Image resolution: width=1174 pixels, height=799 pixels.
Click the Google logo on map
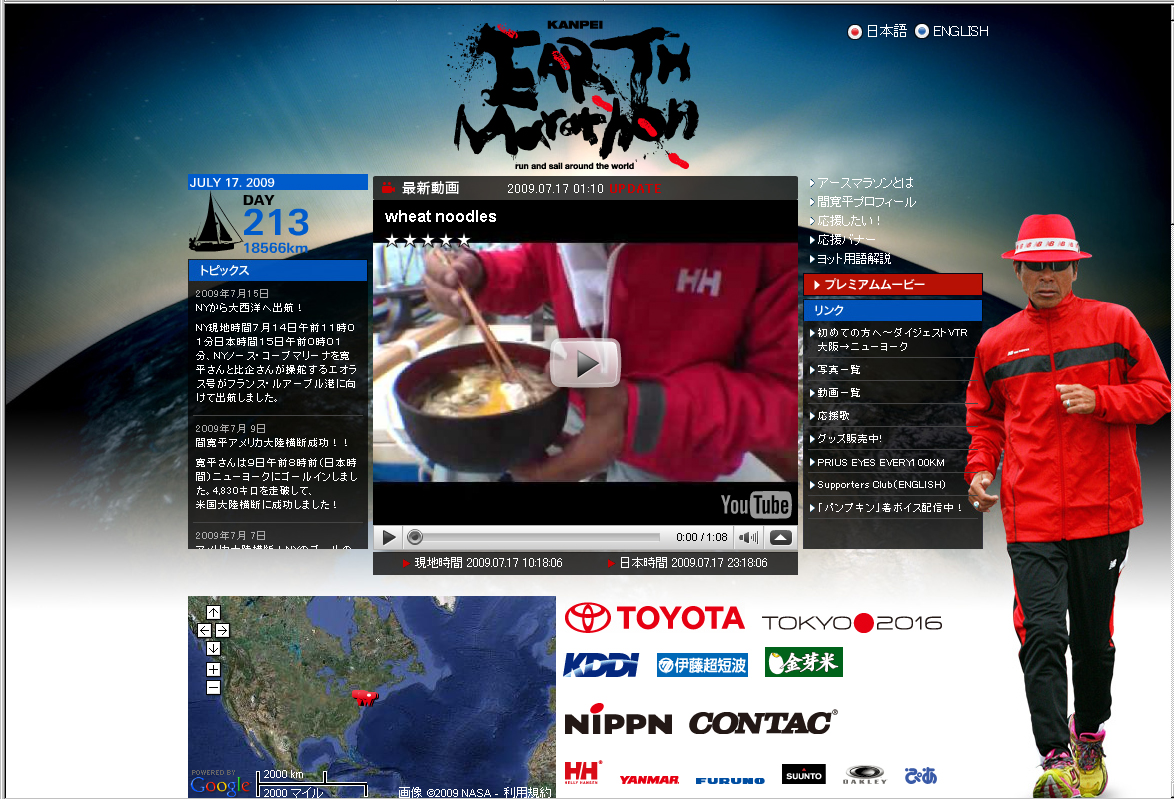219,784
